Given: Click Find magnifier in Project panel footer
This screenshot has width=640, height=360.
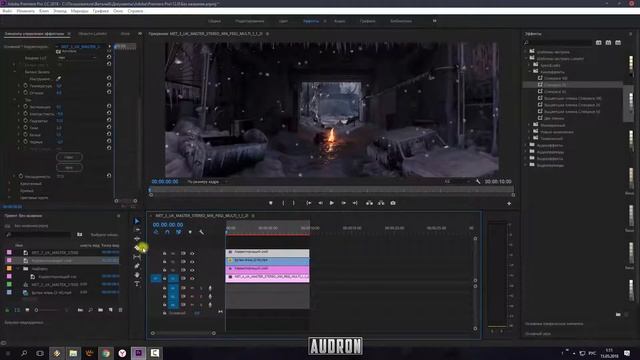Looking at the screenshot, I should [x=90, y=310].
